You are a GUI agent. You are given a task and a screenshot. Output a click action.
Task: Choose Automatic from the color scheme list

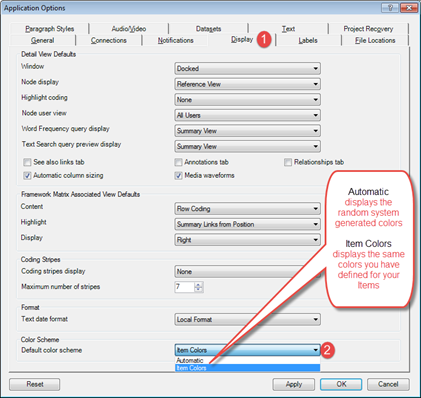[247, 360]
